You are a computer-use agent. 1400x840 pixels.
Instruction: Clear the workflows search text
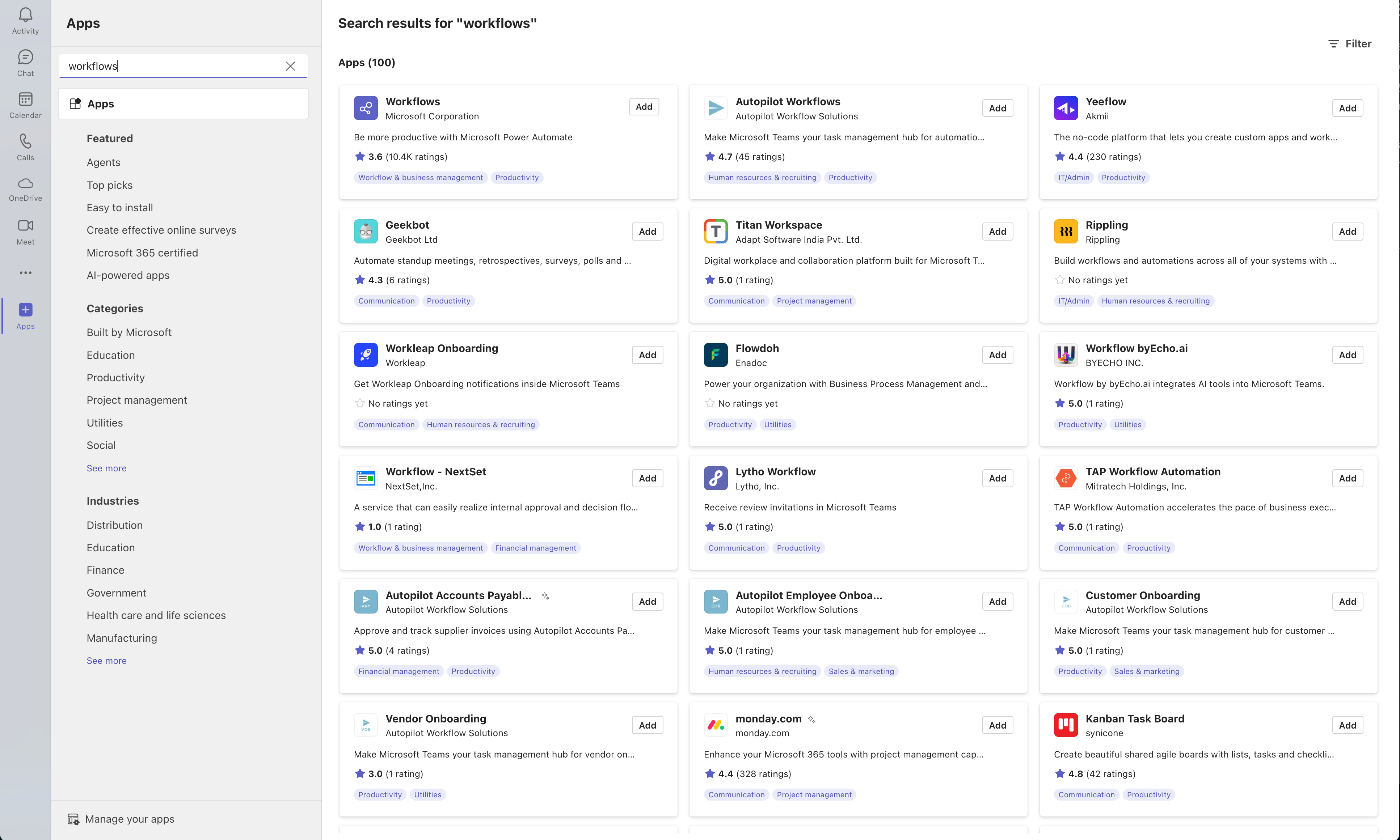[x=291, y=66]
